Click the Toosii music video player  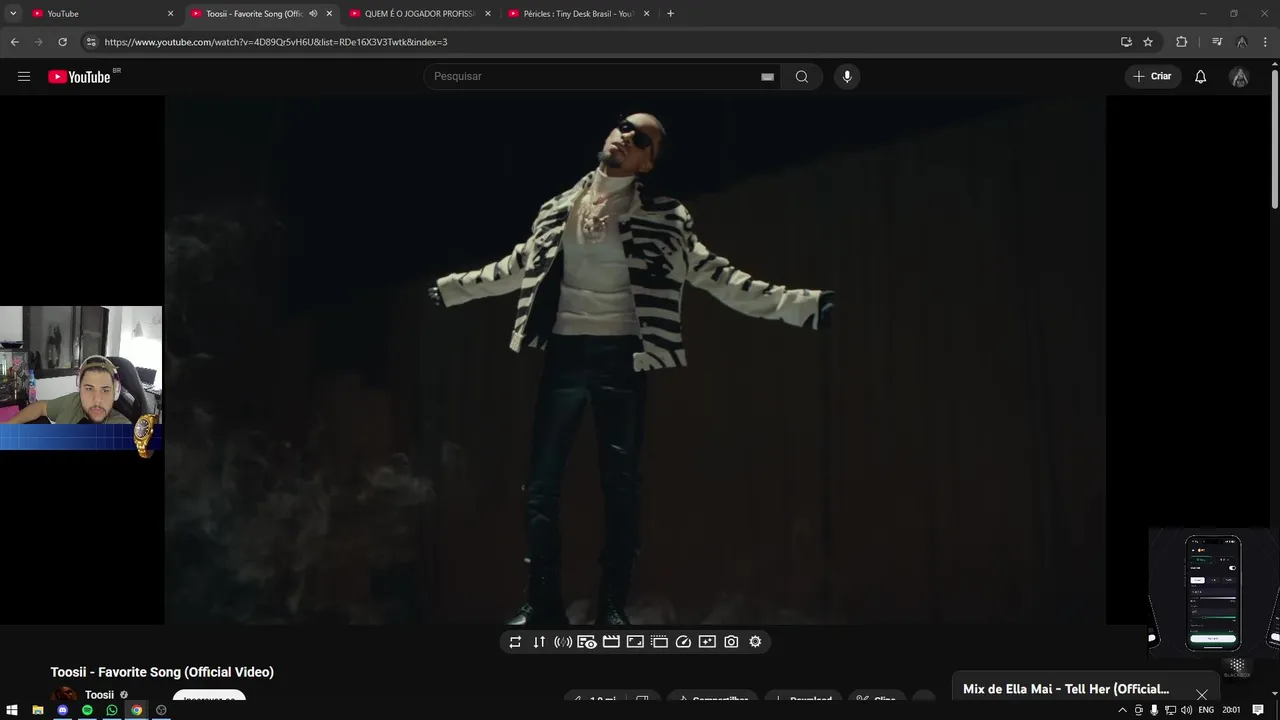pyautogui.click(x=635, y=360)
